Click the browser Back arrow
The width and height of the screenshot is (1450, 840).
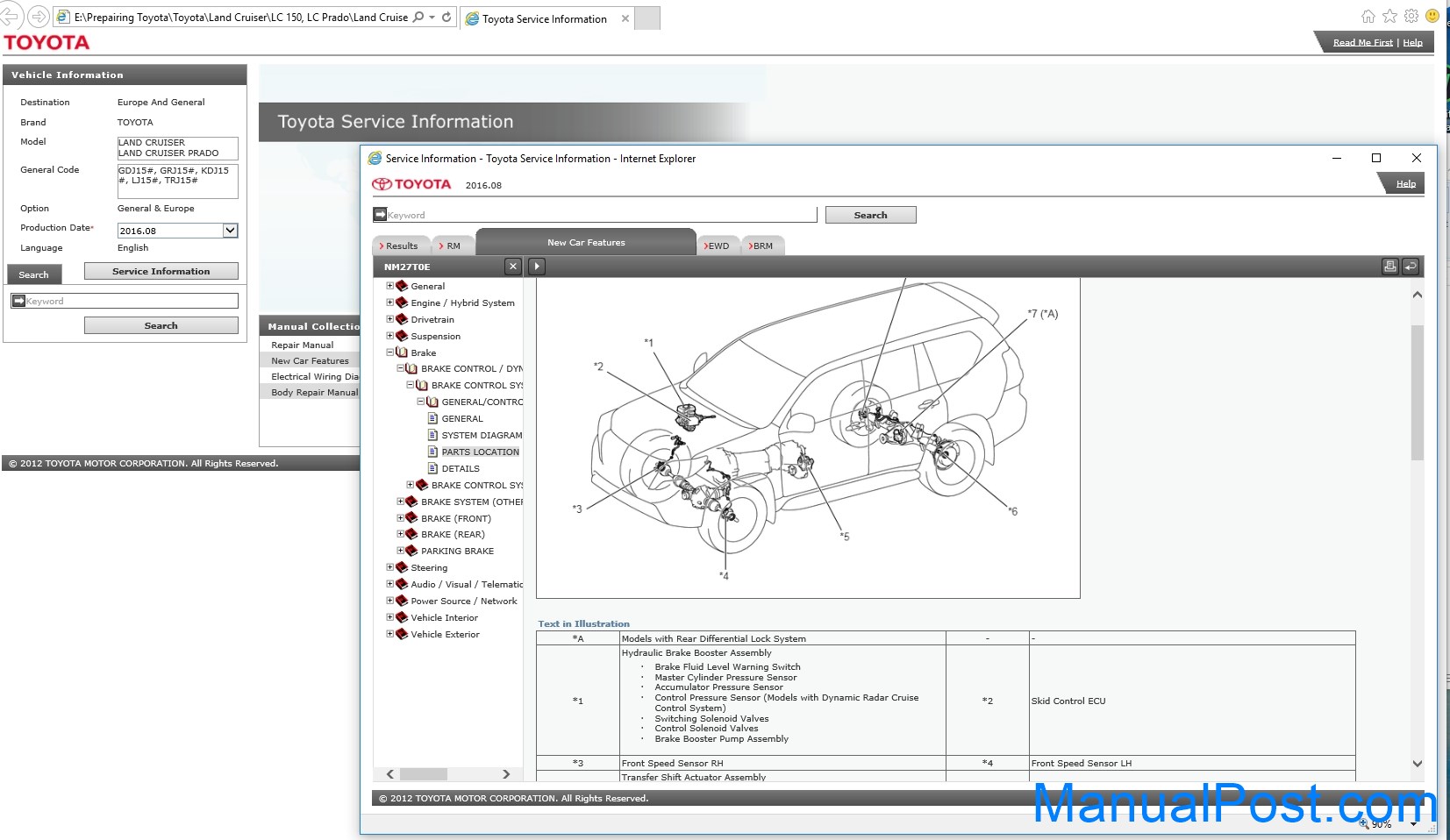pos(10,17)
